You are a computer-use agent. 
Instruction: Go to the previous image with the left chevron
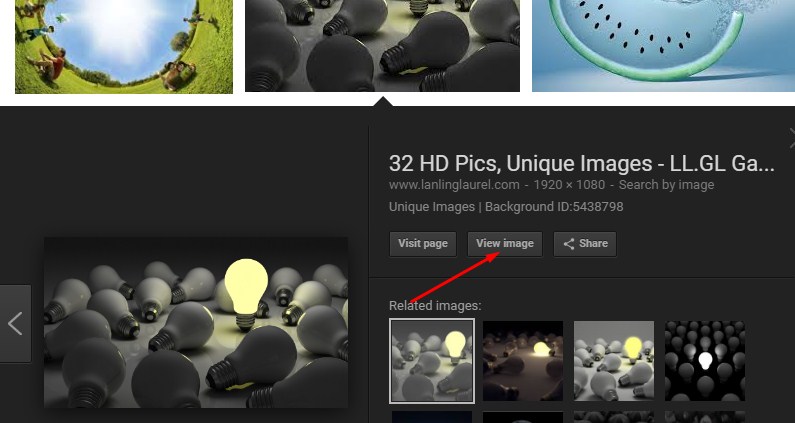[15, 324]
